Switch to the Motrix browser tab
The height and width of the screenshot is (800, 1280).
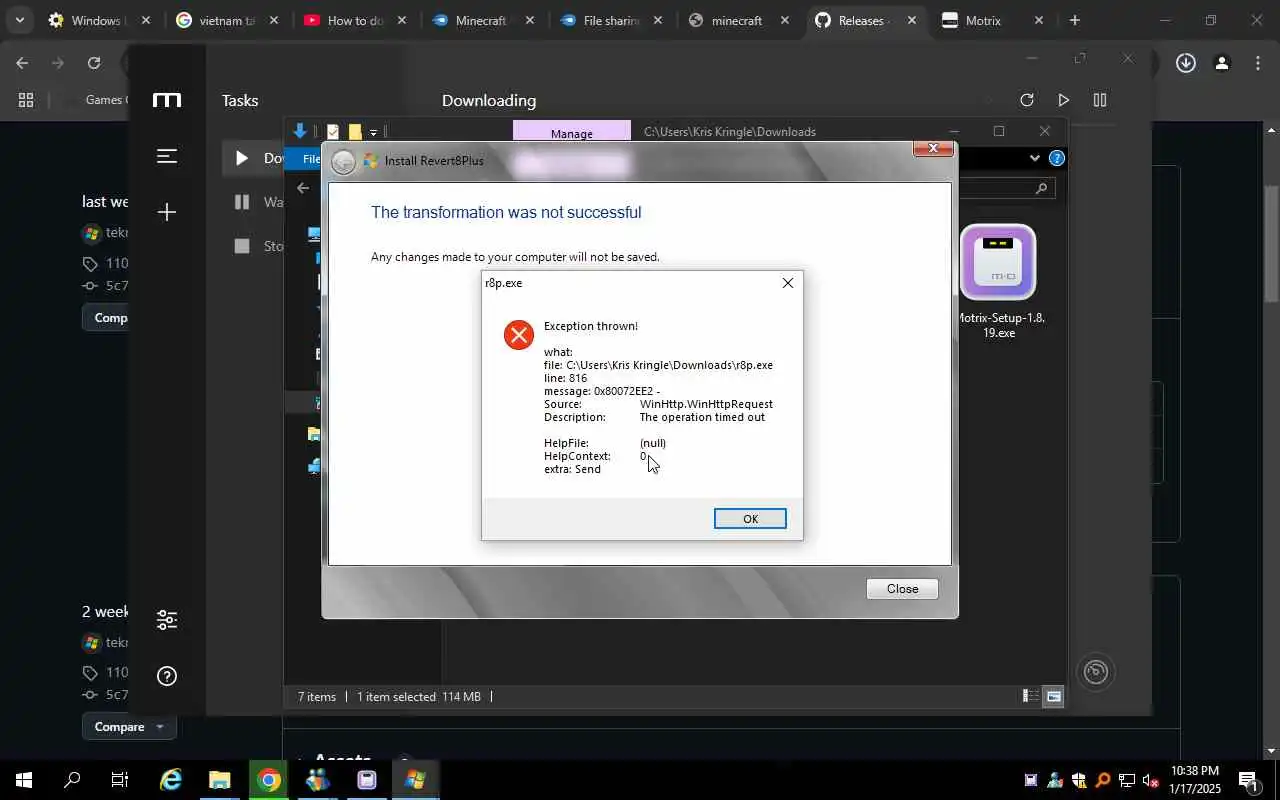click(994, 20)
